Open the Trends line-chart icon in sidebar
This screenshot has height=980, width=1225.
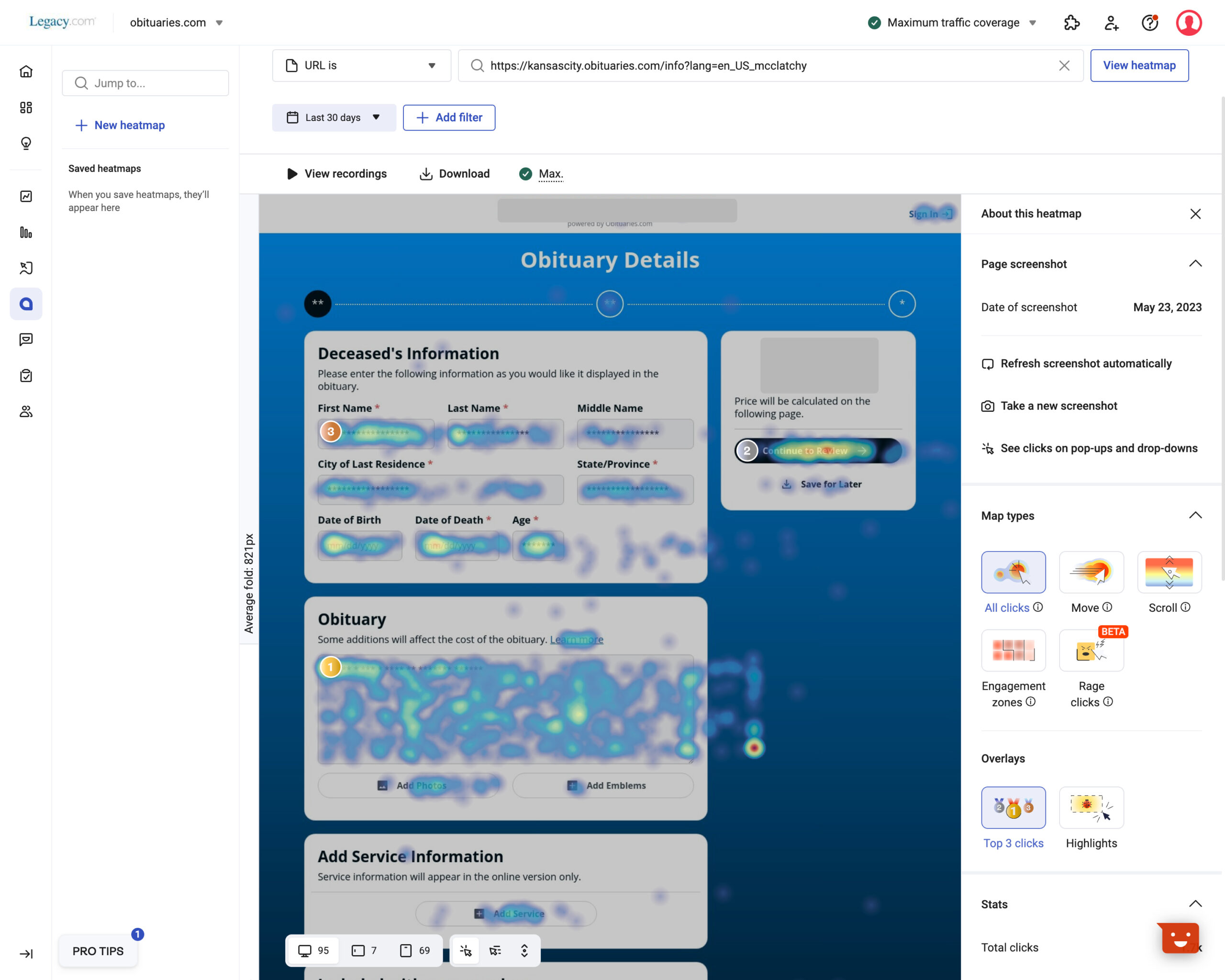point(26,197)
